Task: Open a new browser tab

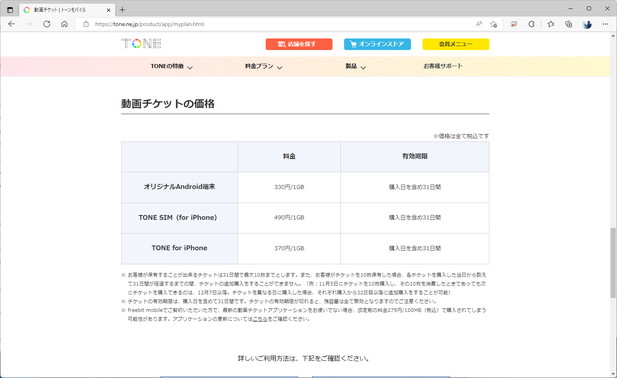Action: [x=122, y=10]
